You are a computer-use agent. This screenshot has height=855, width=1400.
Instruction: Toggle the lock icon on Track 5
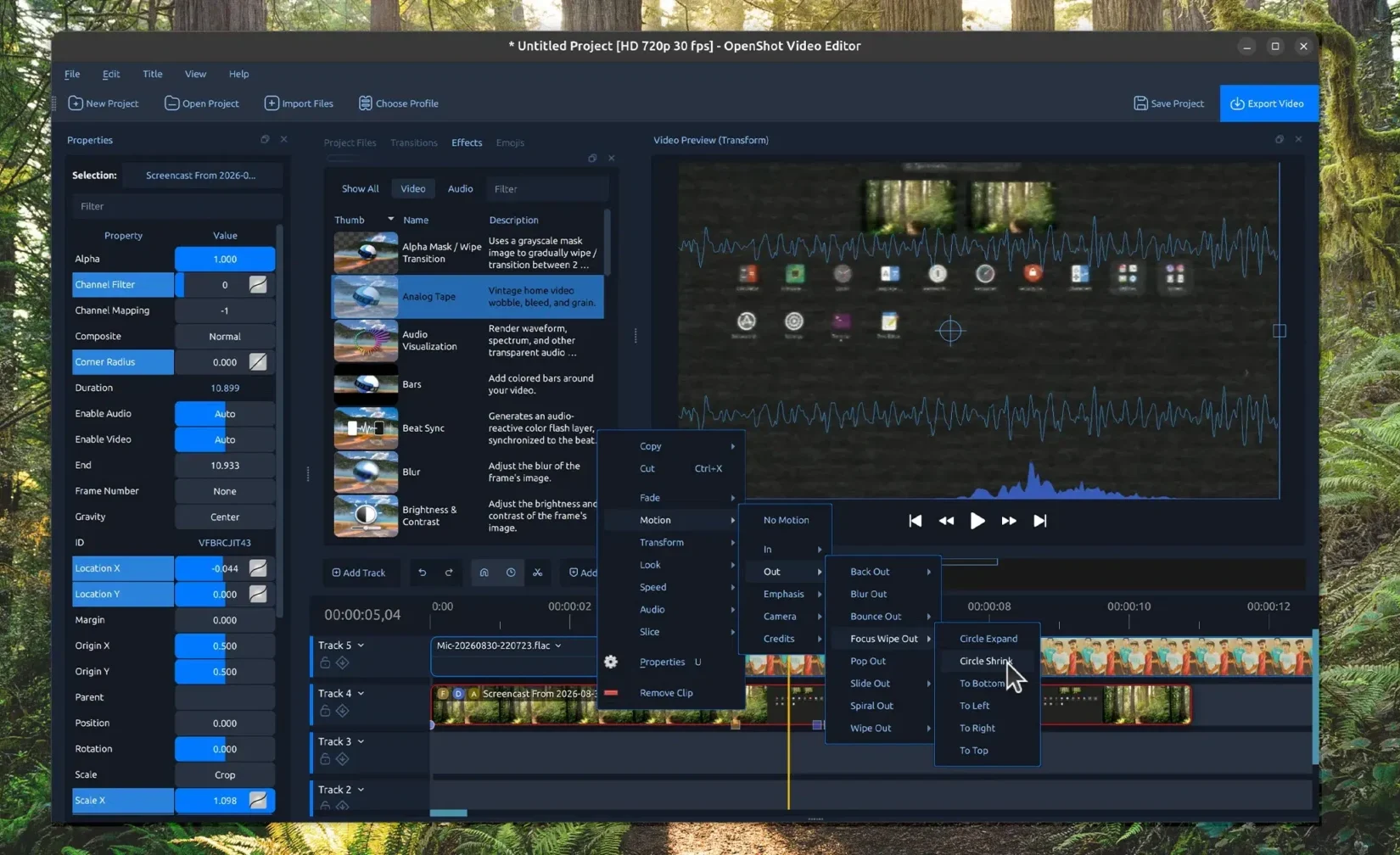(x=325, y=662)
